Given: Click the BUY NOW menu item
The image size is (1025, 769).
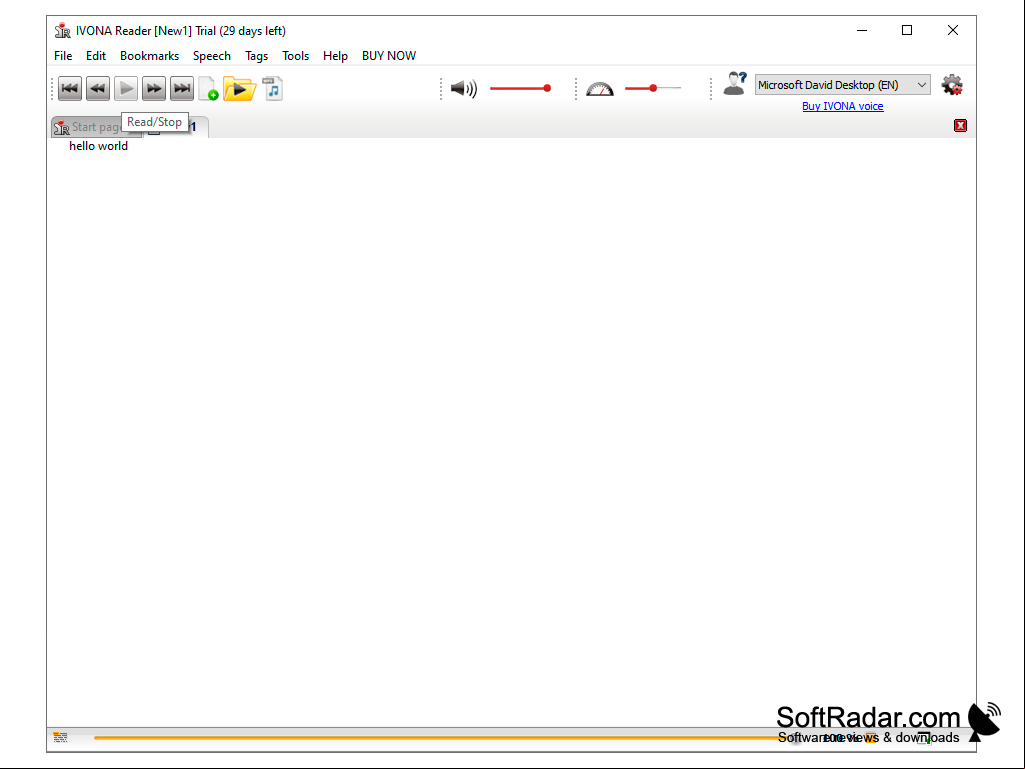Looking at the screenshot, I should tap(389, 56).
